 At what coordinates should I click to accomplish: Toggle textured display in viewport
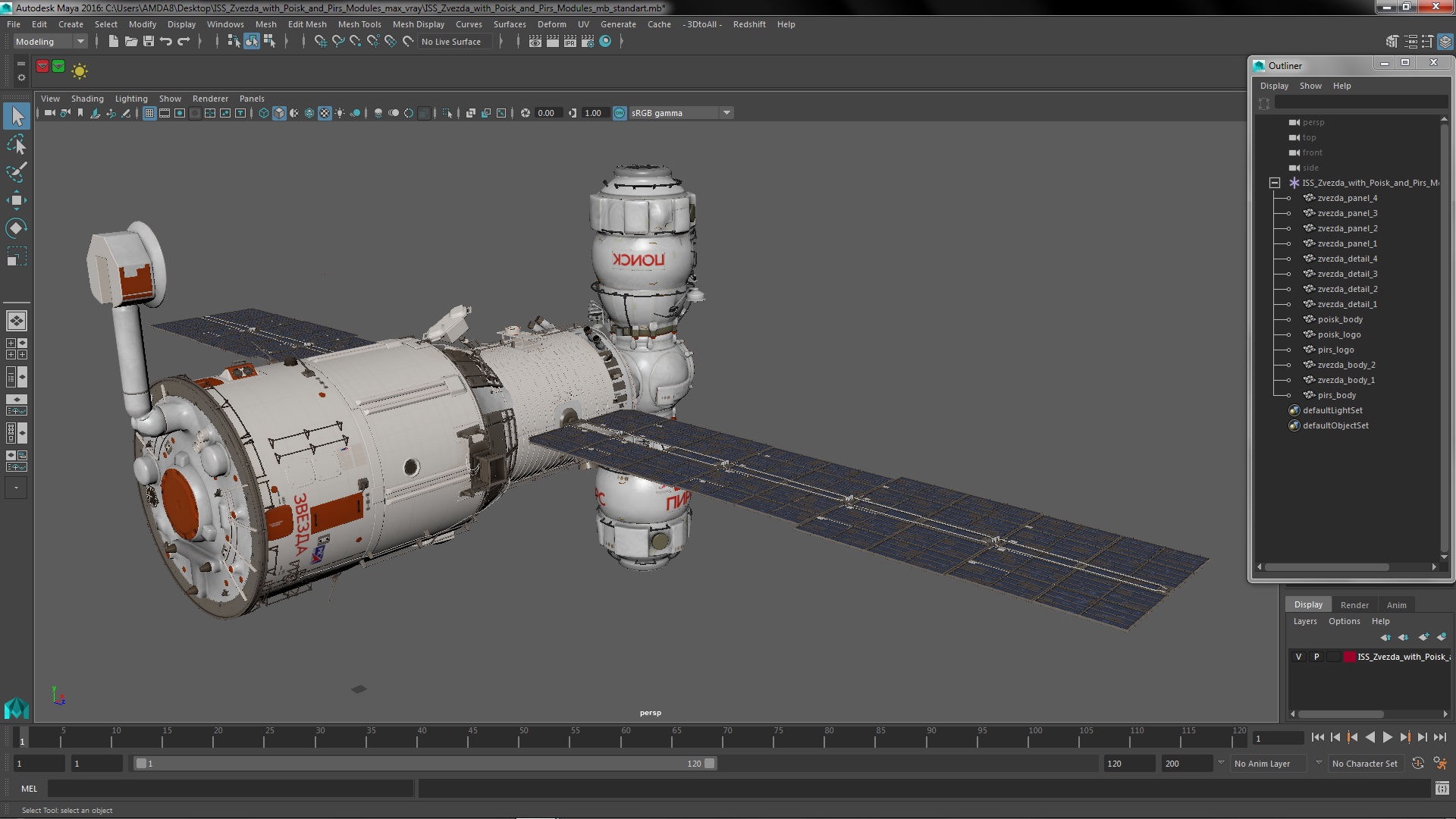point(325,113)
